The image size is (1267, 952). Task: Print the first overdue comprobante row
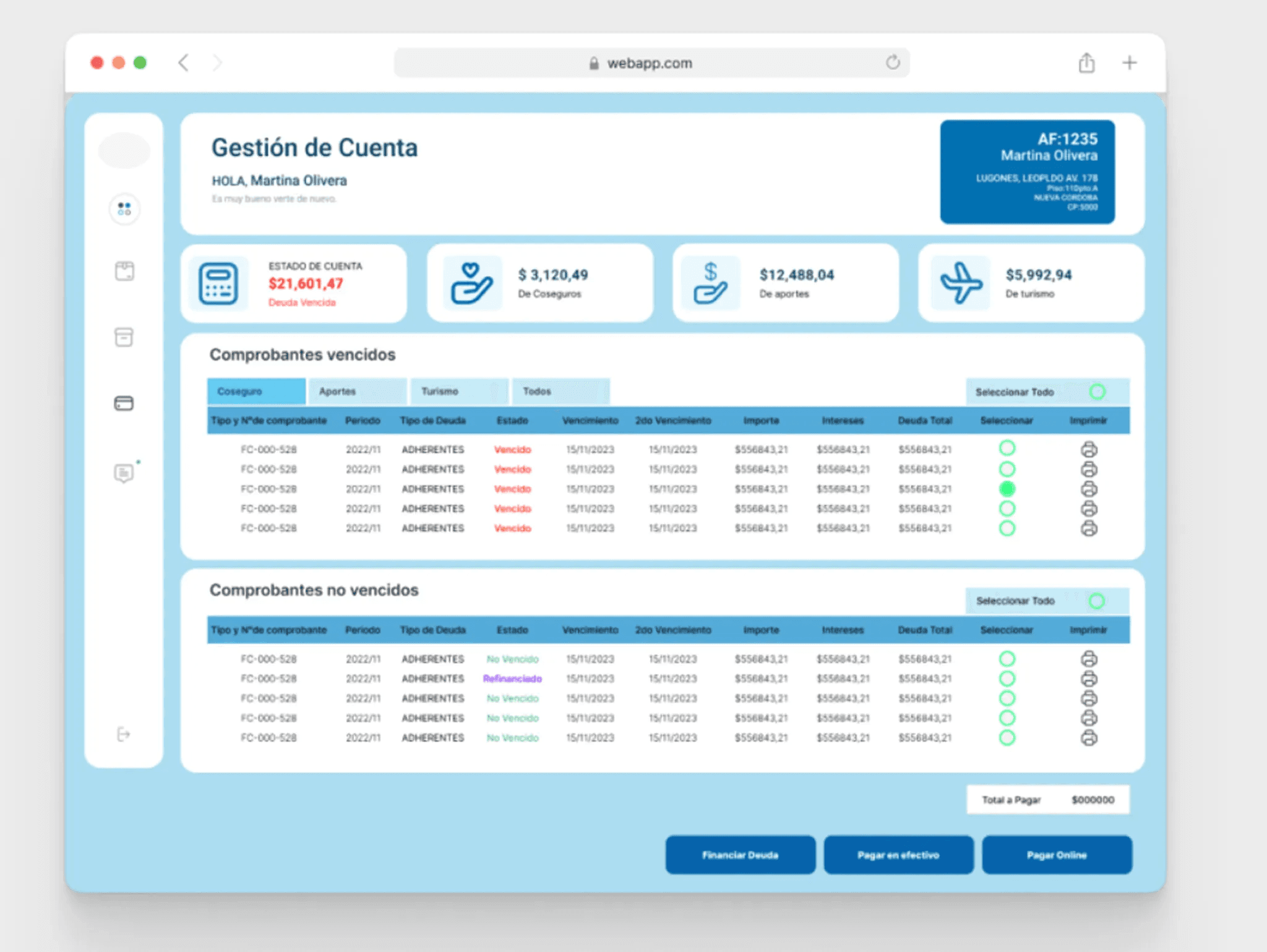point(1089,449)
